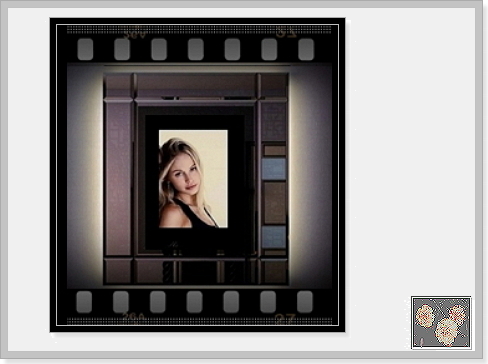
Task: Click the last sprocket hole of the top row
Action: pyautogui.click(x=306, y=49)
